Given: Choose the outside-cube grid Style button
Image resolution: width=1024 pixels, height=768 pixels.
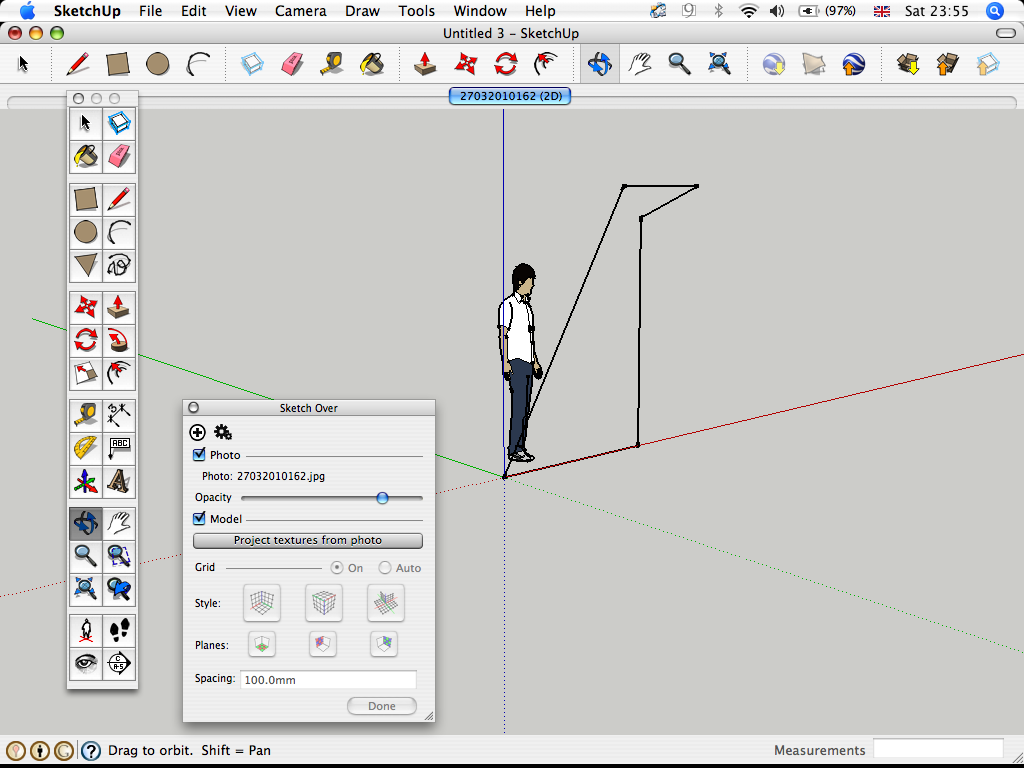Looking at the screenshot, I should pyautogui.click(x=324, y=603).
